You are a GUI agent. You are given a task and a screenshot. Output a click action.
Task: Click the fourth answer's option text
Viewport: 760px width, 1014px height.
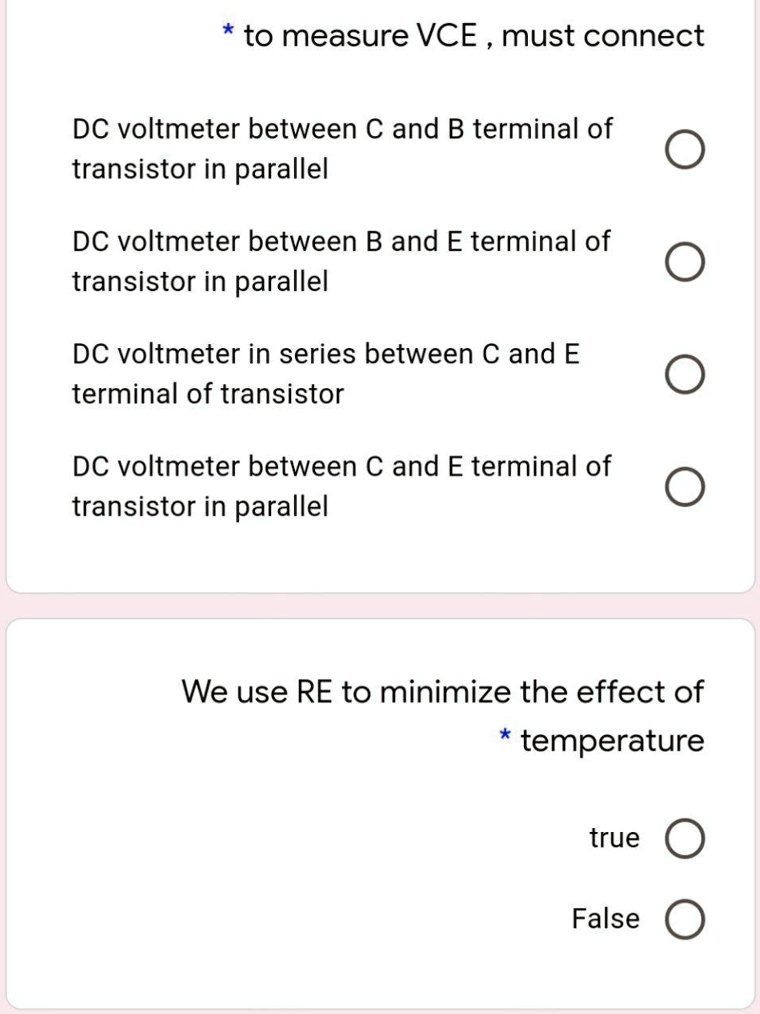tap(340, 486)
